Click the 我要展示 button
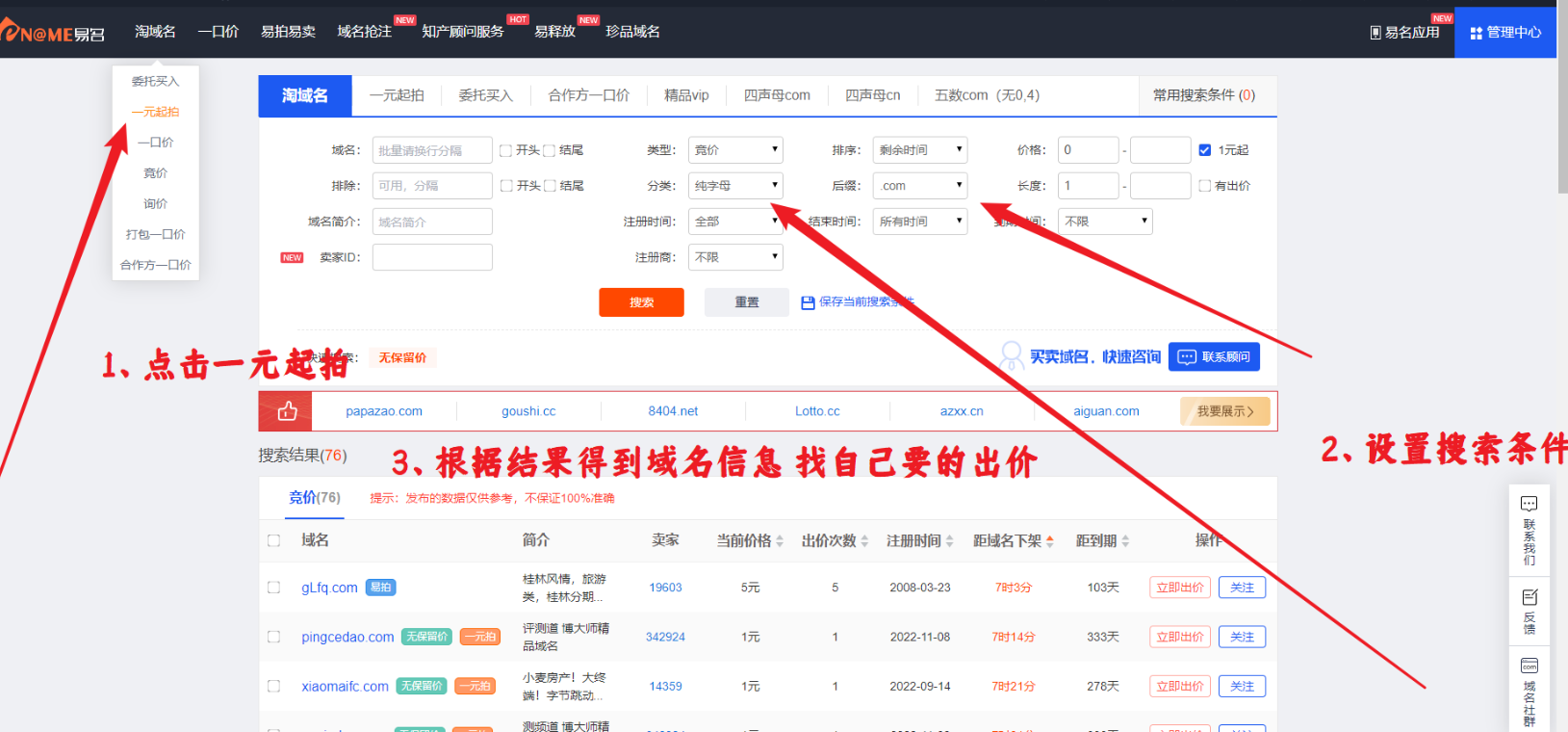Image resolution: width=1568 pixels, height=732 pixels. (1225, 411)
